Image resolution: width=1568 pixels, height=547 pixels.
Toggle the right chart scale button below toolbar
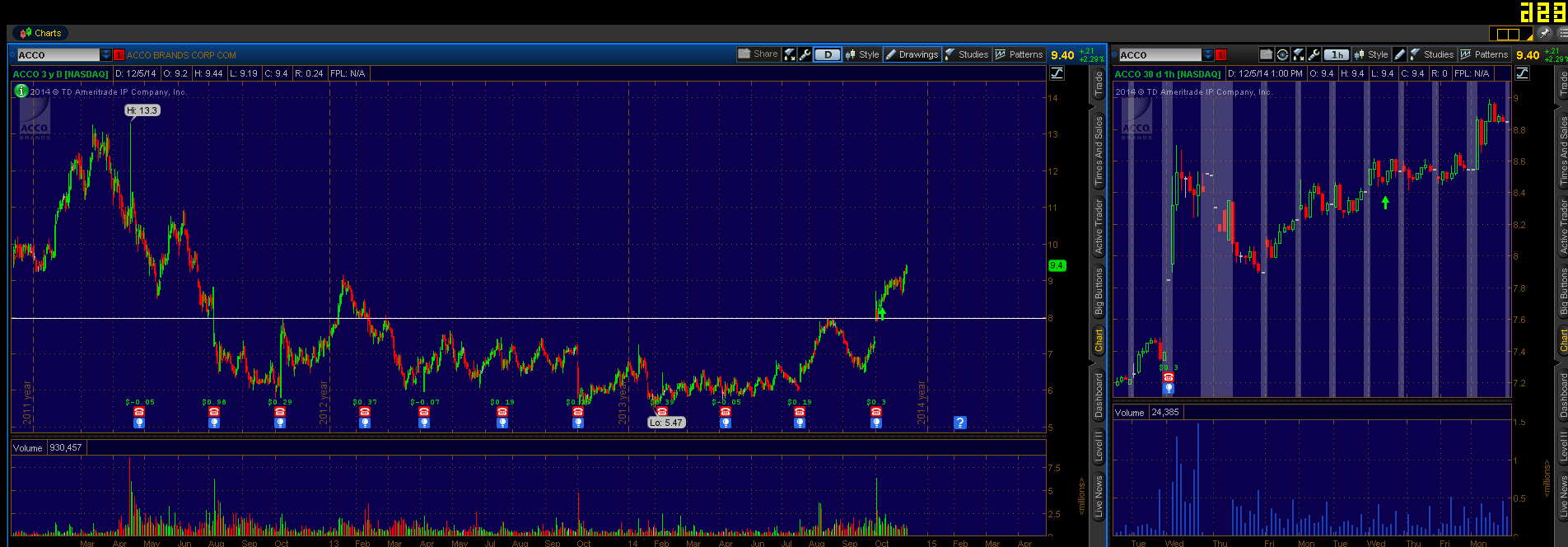click(1523, 73)
